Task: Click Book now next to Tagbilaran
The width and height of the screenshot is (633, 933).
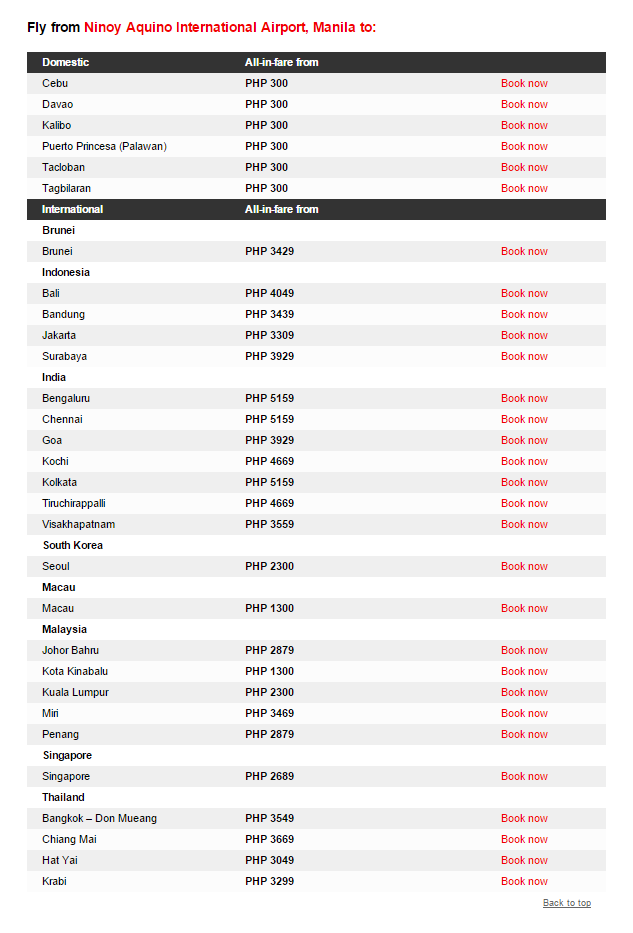Action: (x=524, y=189)
